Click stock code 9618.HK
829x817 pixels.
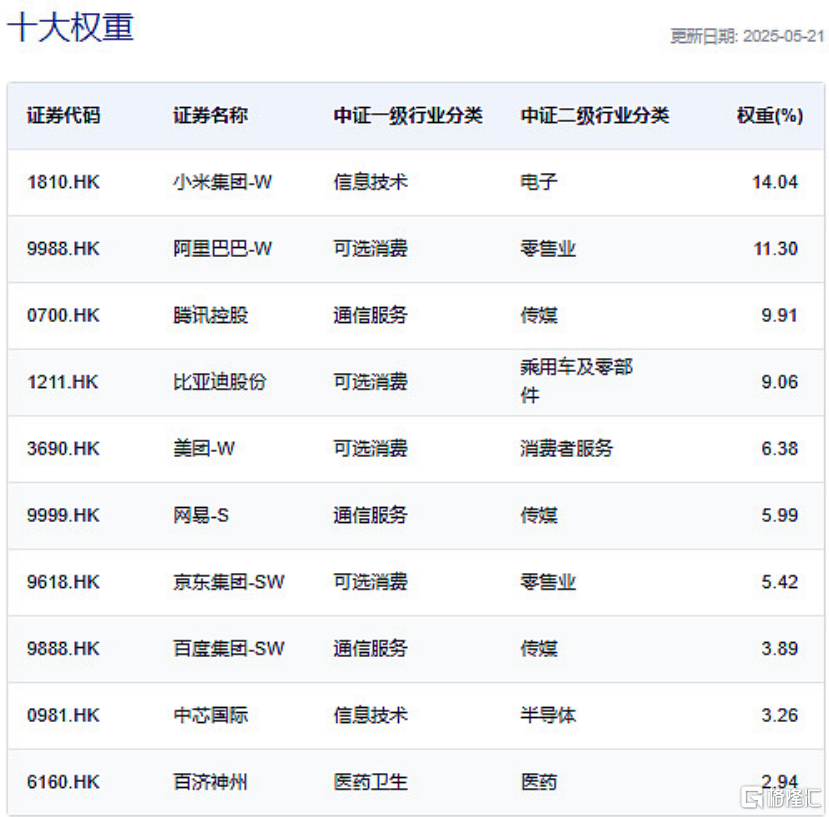pyautogui.click(x=63, y=582)
